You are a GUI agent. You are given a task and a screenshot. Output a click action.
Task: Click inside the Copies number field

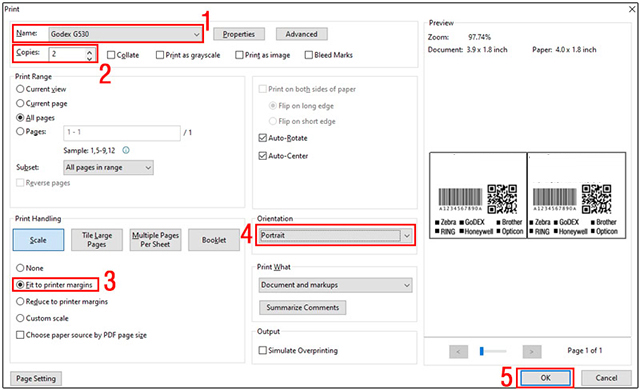tap(67, 54)
